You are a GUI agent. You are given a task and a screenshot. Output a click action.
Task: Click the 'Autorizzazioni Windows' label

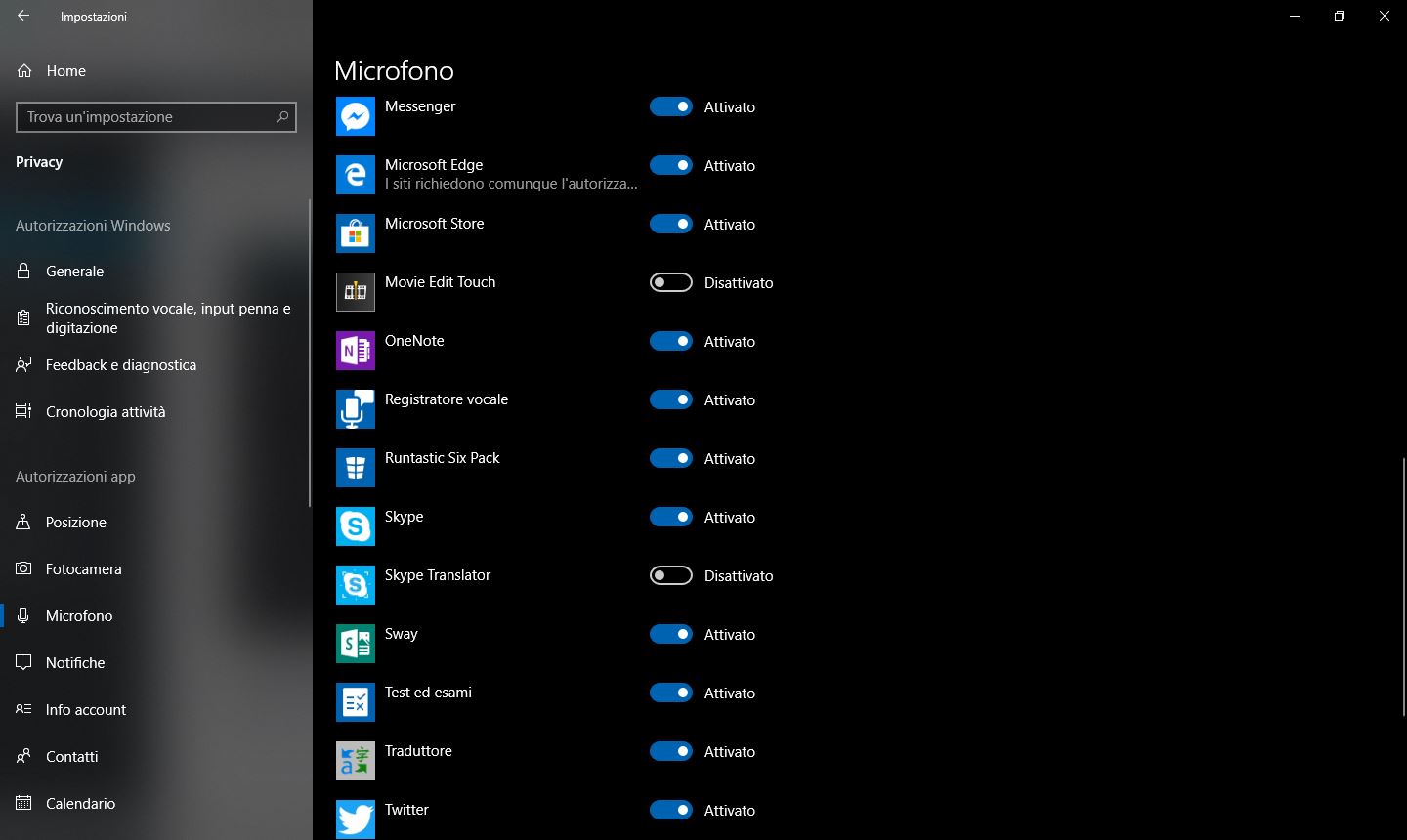(93, 225)
